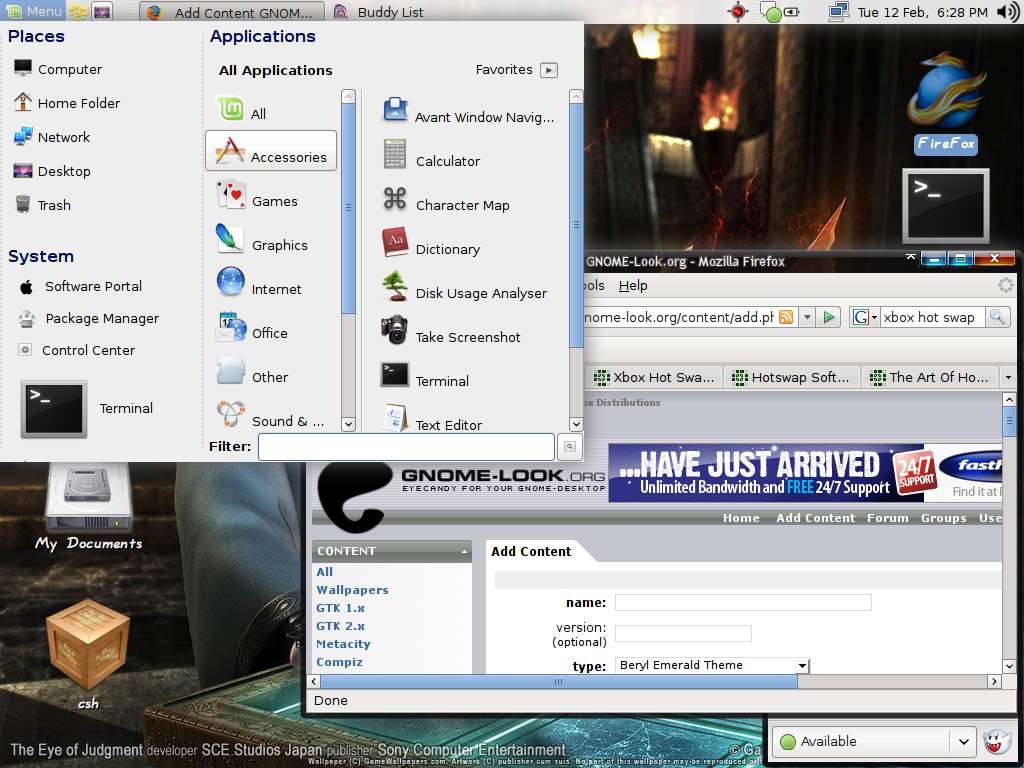Open the csh crate desktop icon
This screenshot has width=1024, height=768.
(x=88, y=654)
